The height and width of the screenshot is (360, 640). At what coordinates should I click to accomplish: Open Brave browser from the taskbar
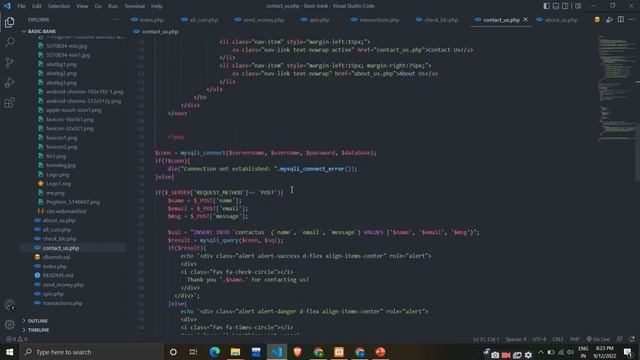coord(298,352)
